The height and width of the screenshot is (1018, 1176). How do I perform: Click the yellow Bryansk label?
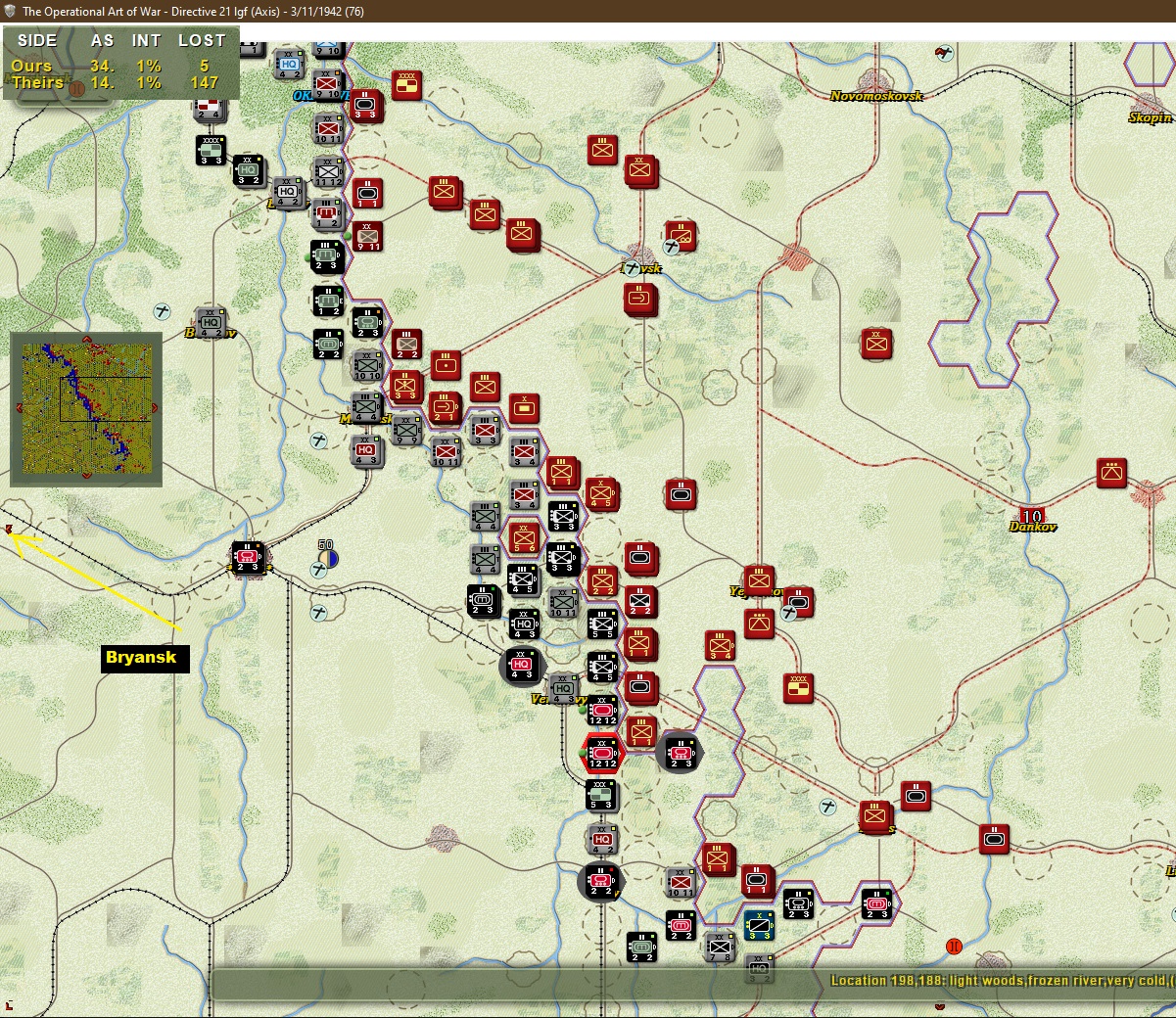[x=141, y=658]
